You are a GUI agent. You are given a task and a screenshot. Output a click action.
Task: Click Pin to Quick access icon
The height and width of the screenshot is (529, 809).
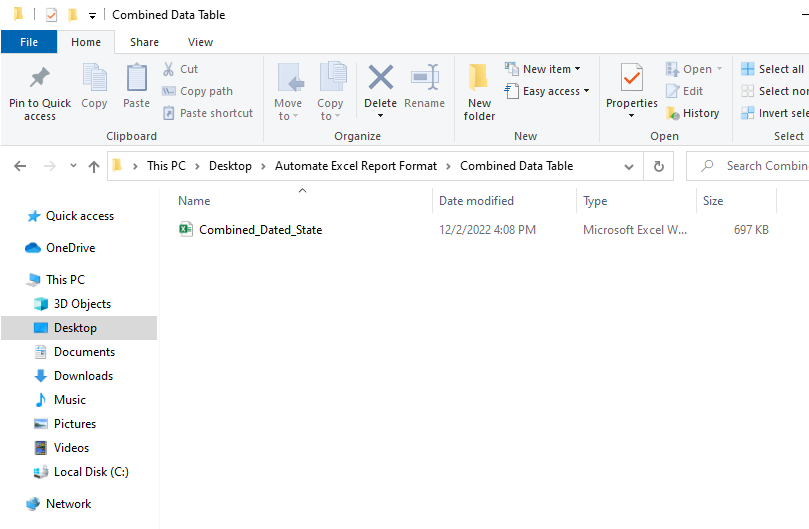[x=40, y=77]
